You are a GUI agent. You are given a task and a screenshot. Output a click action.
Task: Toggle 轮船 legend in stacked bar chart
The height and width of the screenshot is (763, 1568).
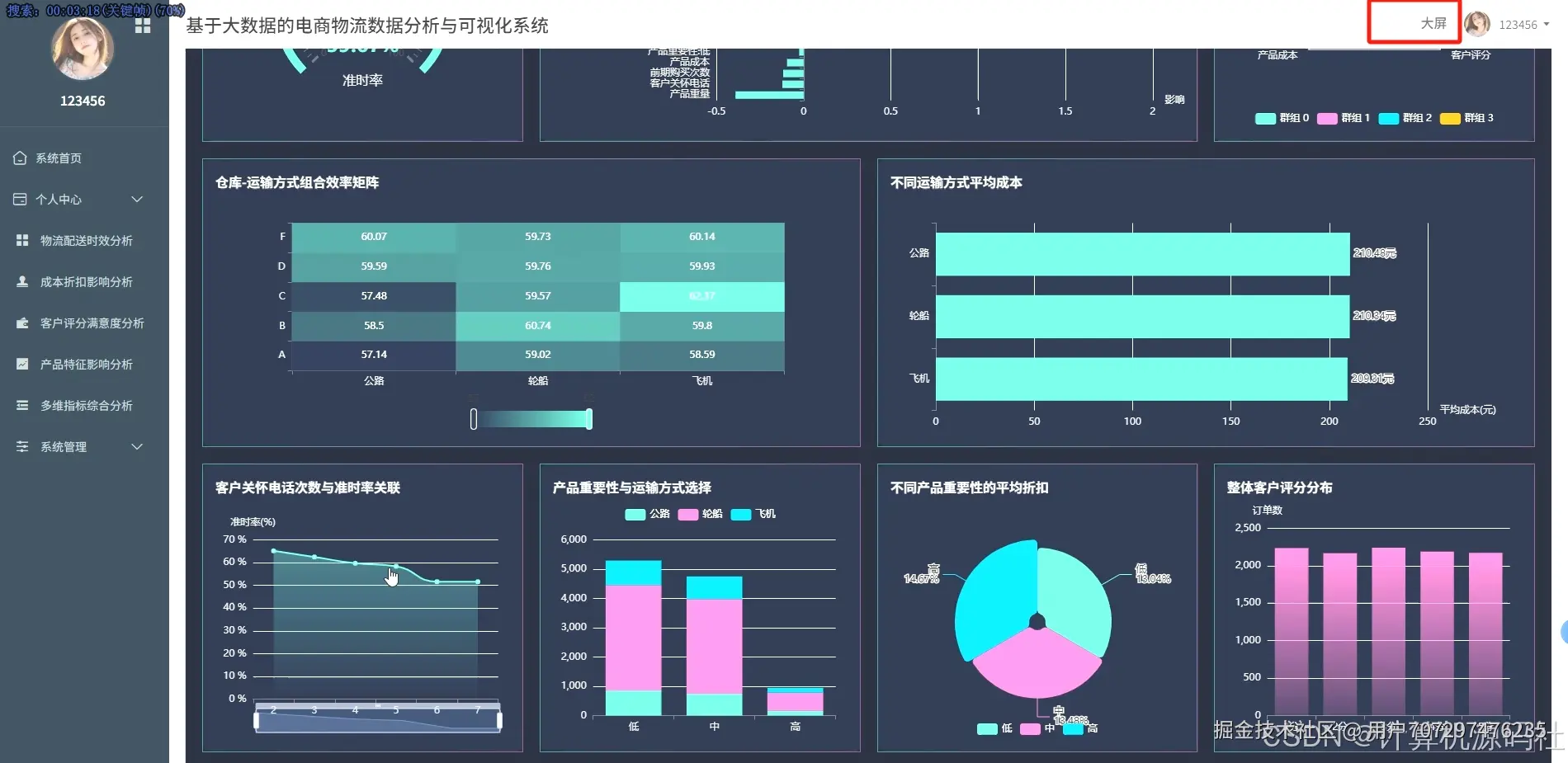coord(701,514)
